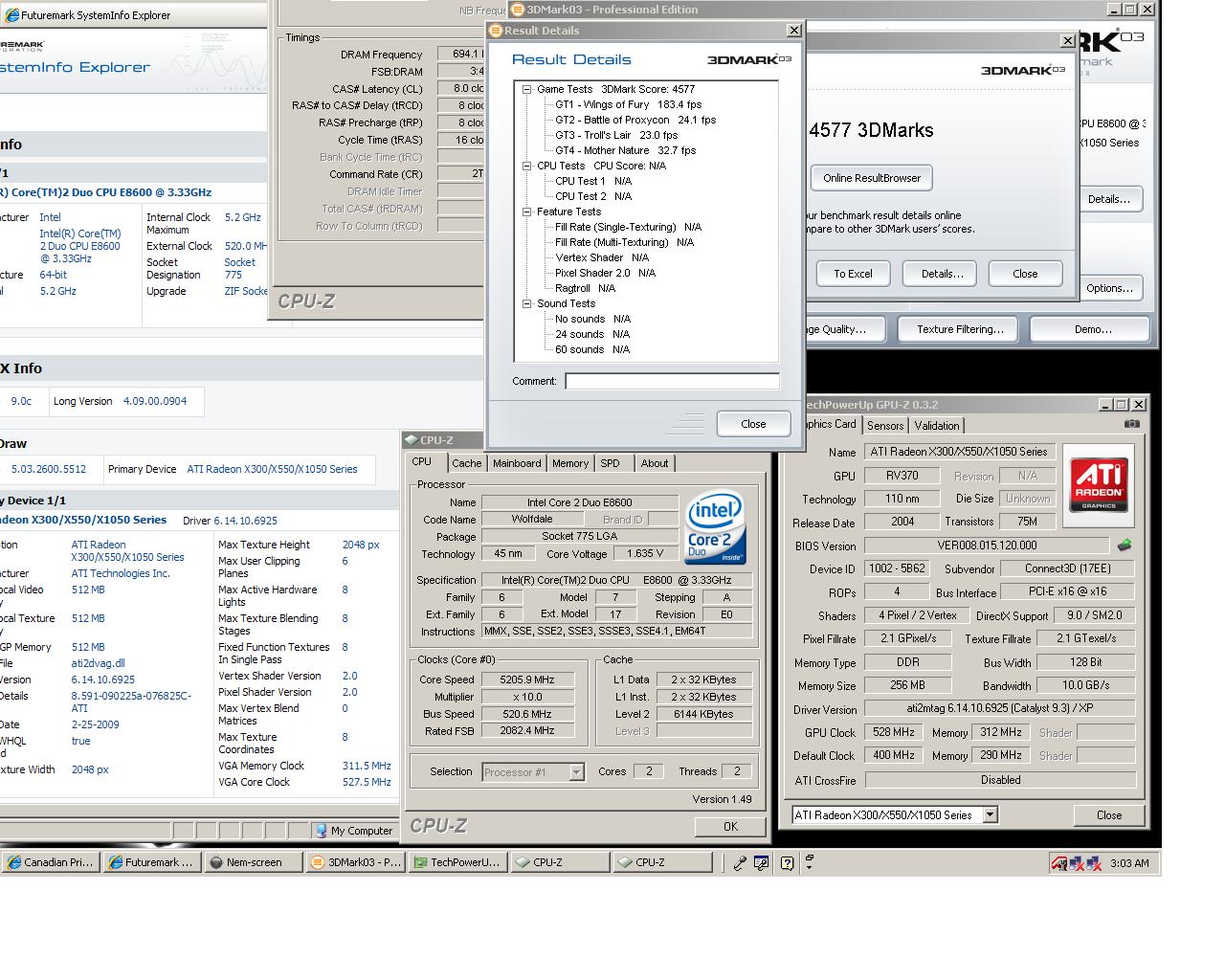Screen dimensions: 1225x980
Task: Click Details... button in score dialog
Action: coord(942,274)
